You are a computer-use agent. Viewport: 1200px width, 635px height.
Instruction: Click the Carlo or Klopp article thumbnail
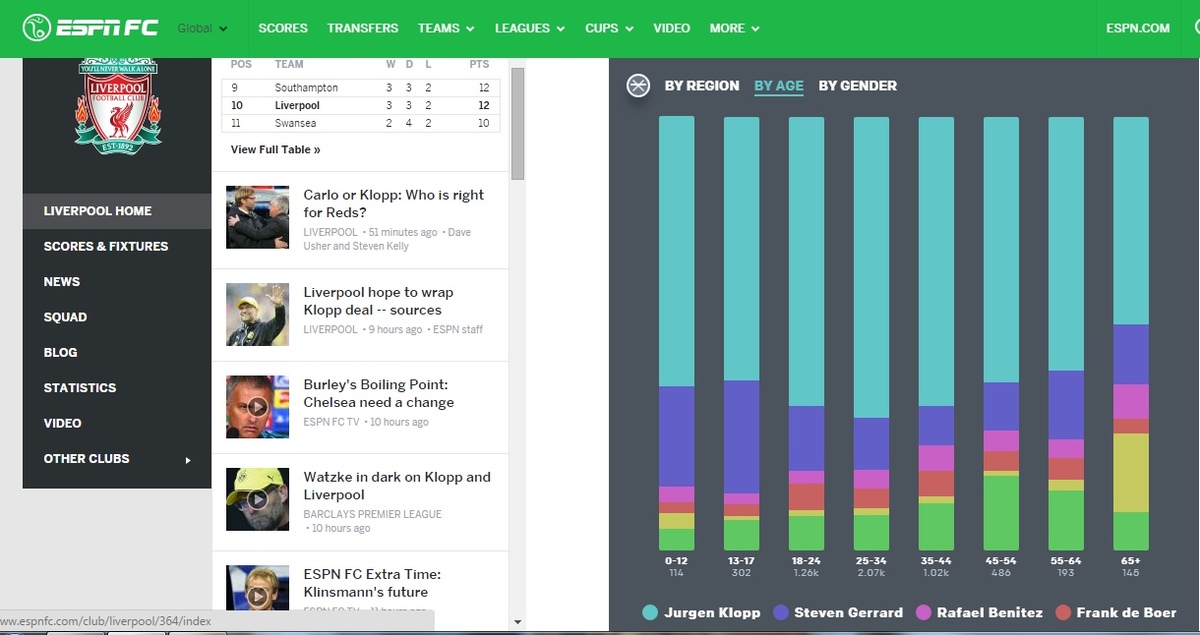[x=257, y=217]
